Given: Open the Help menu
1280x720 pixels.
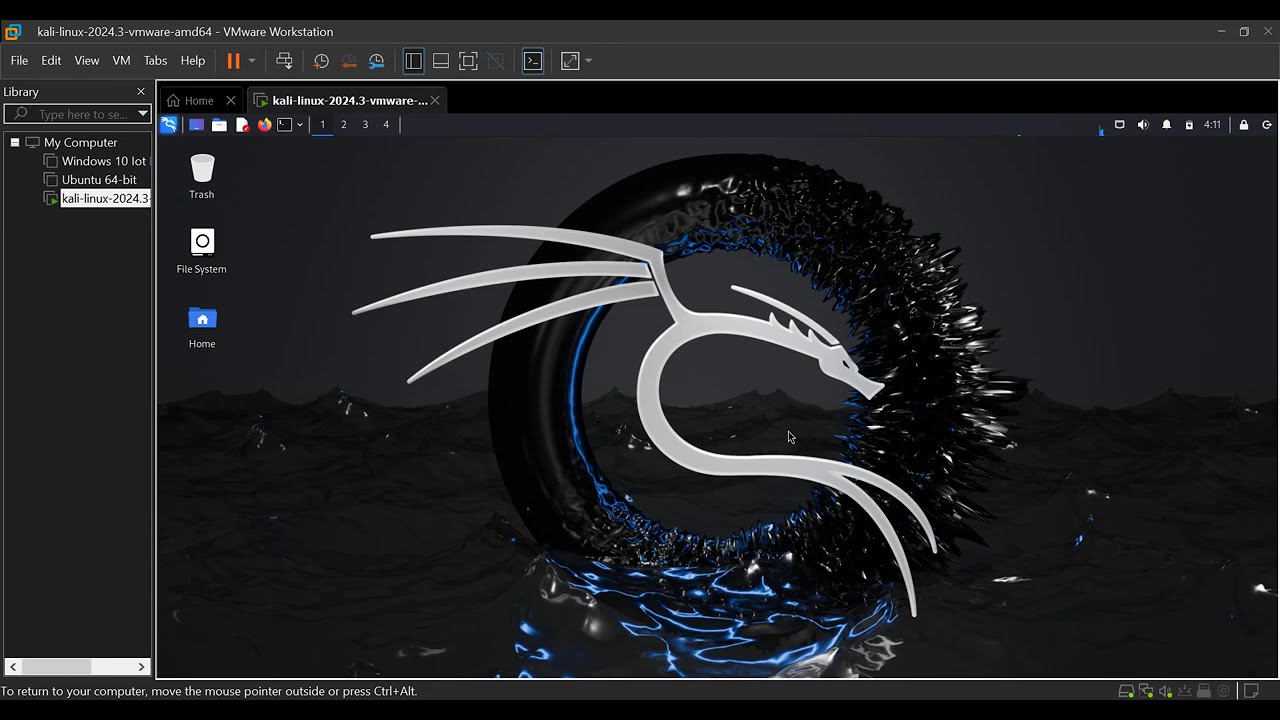Looking at the screenshot, I should [192, 61].
